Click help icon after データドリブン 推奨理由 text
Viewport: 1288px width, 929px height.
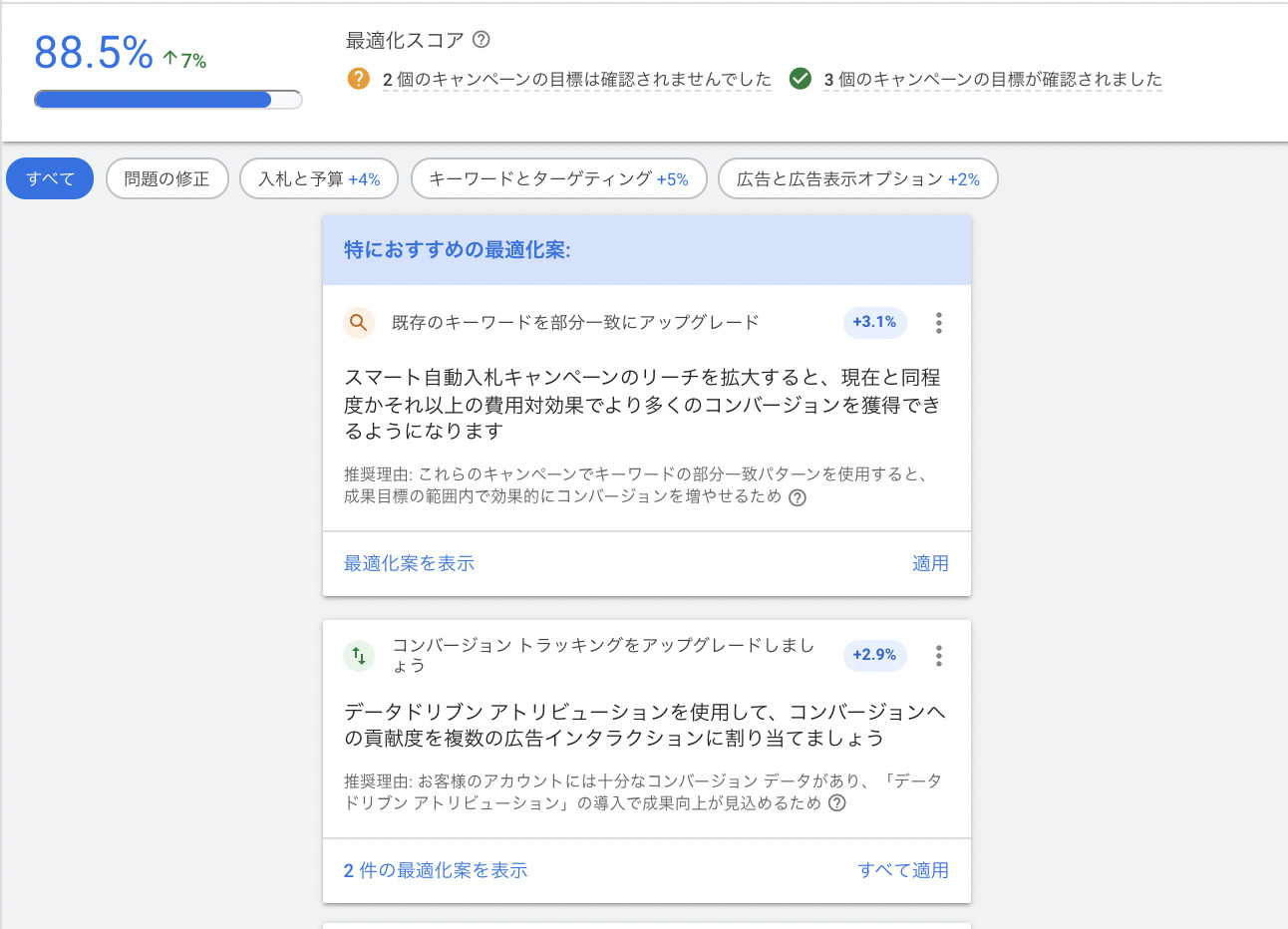(837, 803)
